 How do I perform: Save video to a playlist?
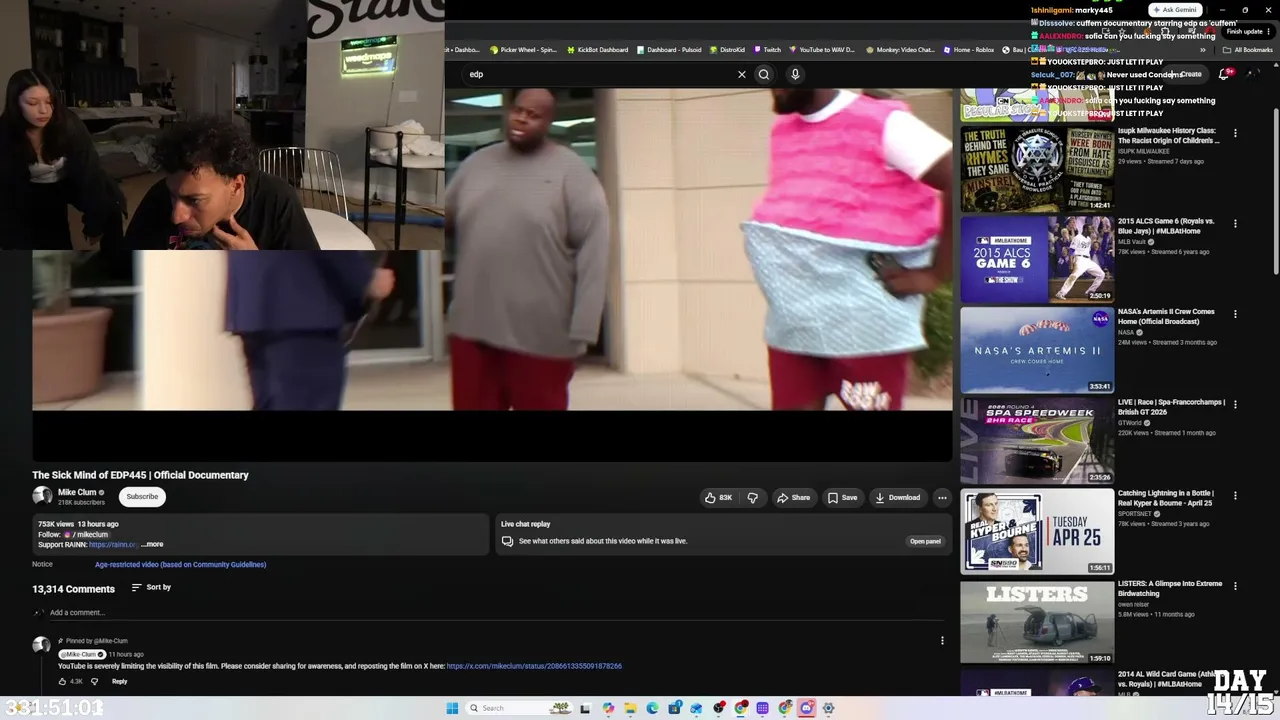(842, 497)
